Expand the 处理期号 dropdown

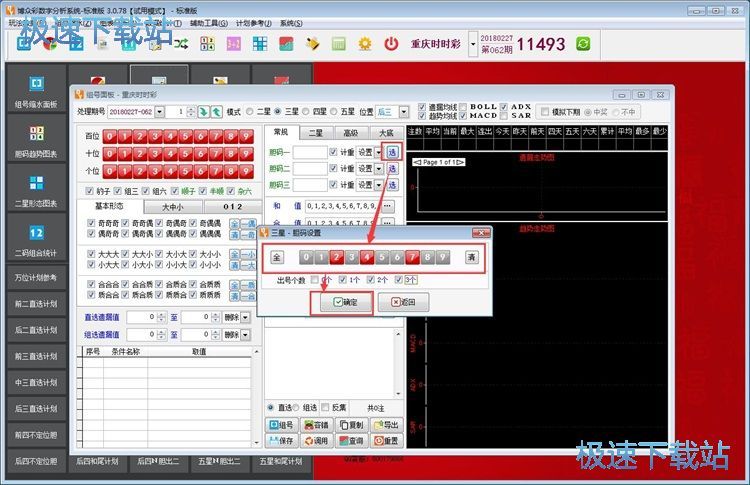159,112
